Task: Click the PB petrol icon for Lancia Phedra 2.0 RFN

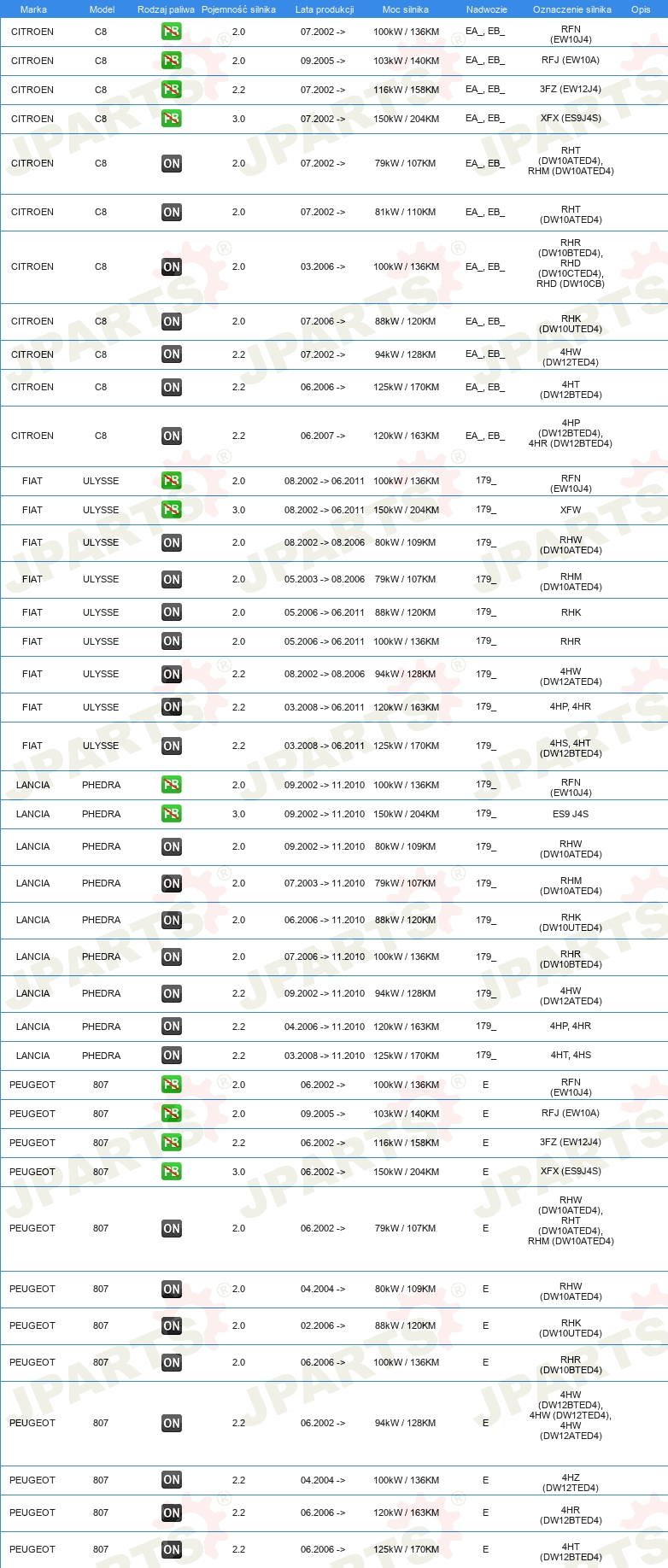Action: coord(172,785)
